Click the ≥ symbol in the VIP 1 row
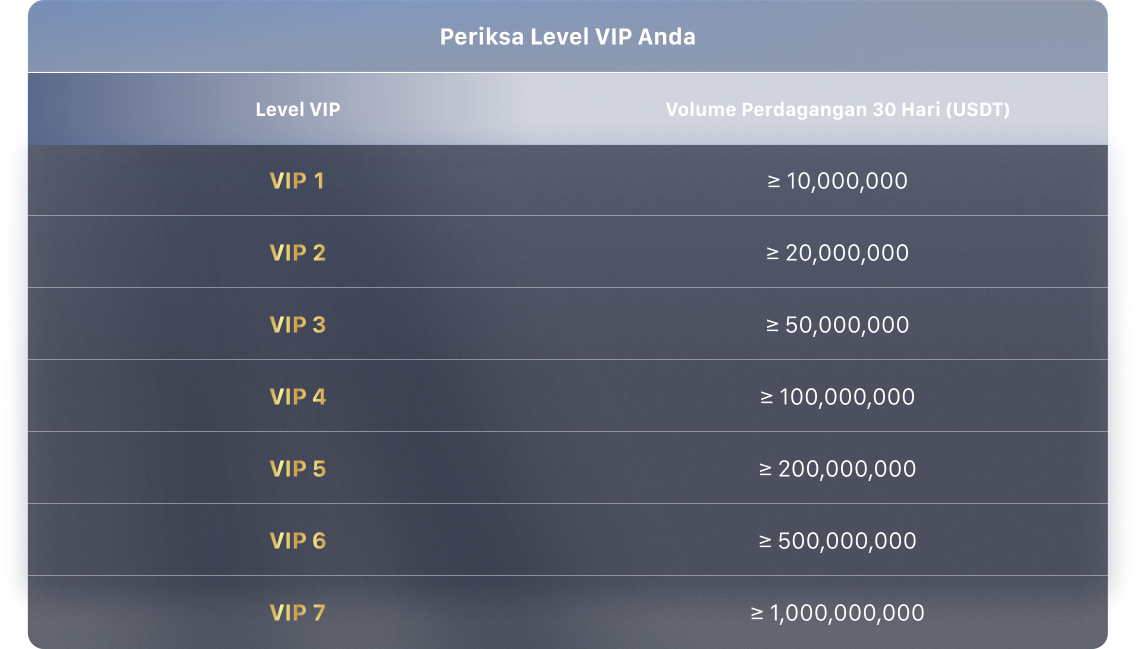This screenshot has height=649, width=1136. (773, 182)
